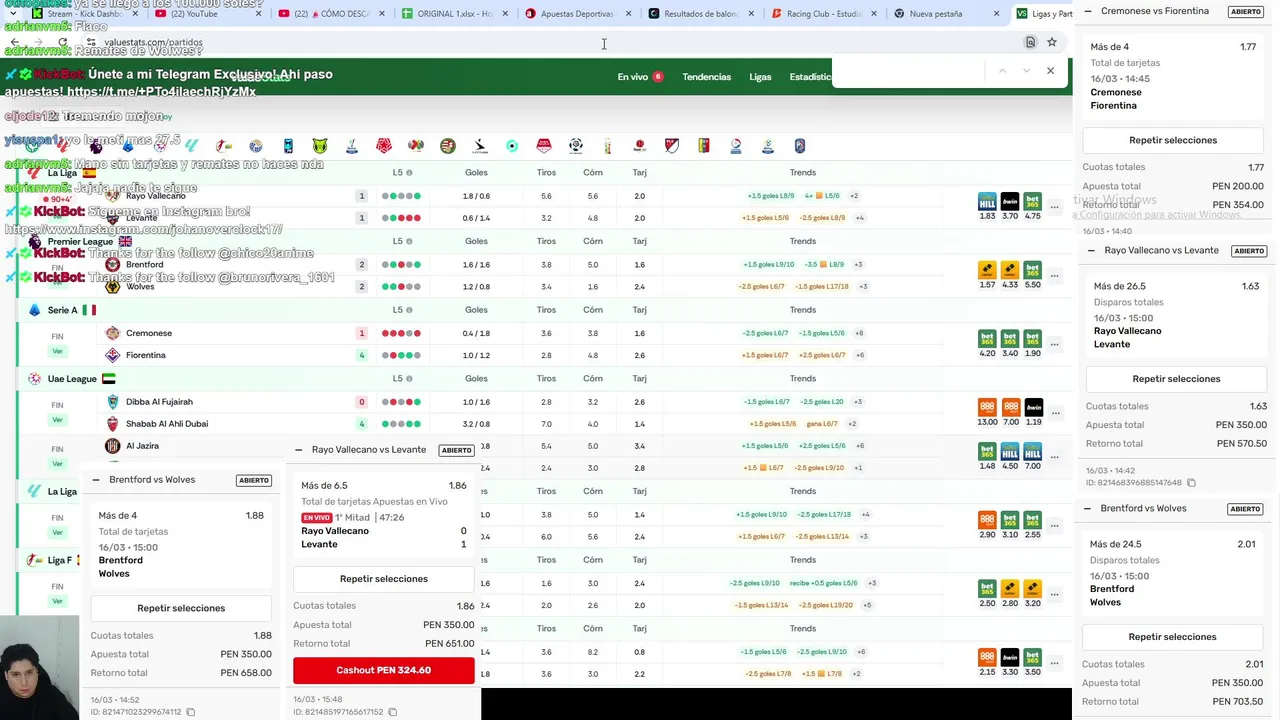Screen dimensions: 1280x720
Task: Click Cremonese team crest icon
Action: [x=113, y=333]
